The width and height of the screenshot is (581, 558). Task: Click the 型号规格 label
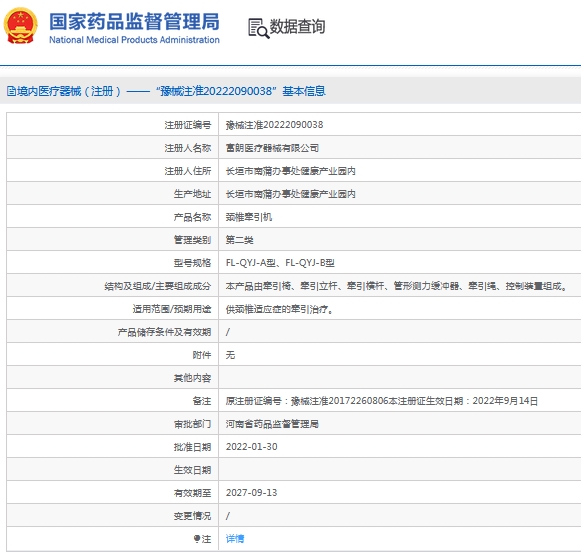click(193, 263)
